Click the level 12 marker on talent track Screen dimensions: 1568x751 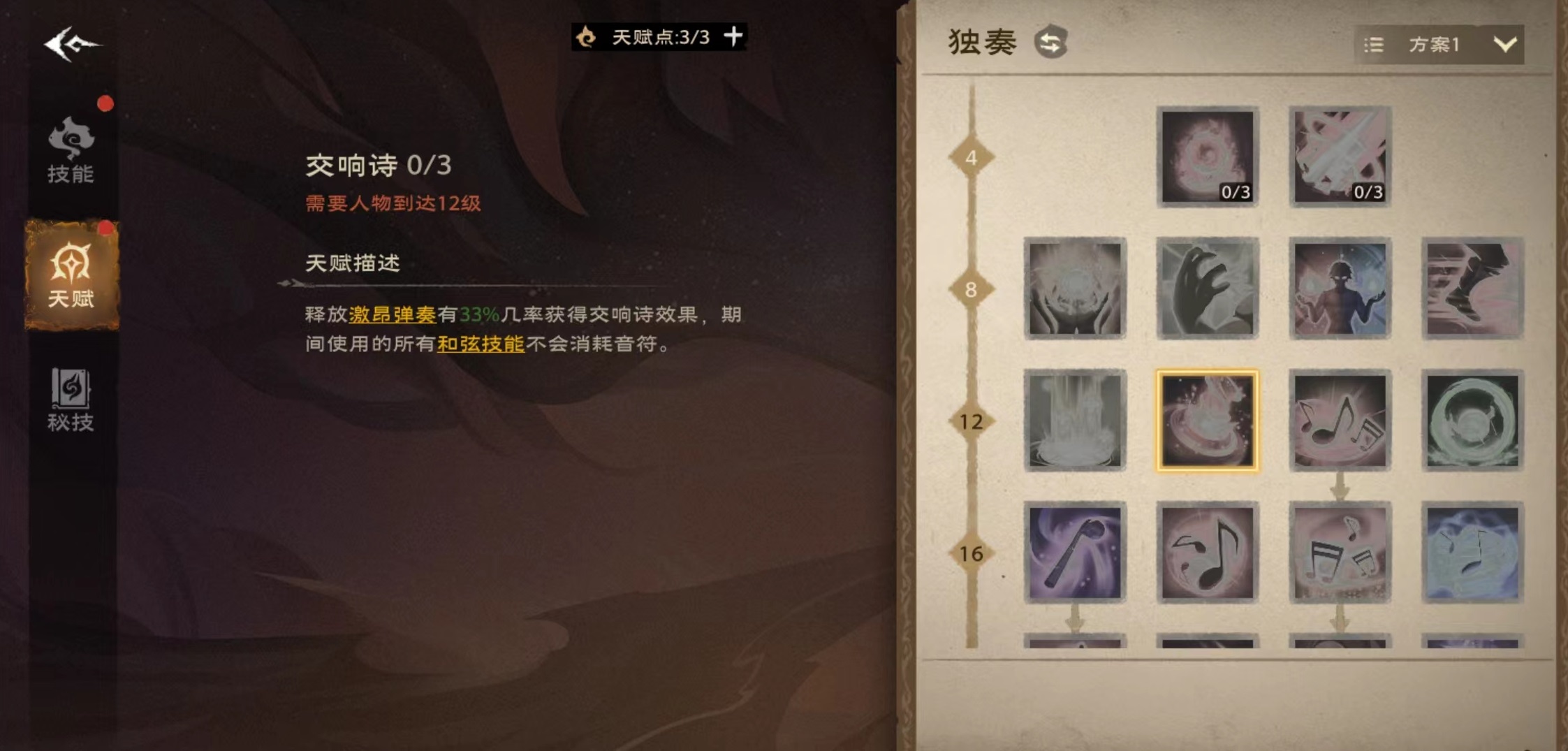[971, 421]
